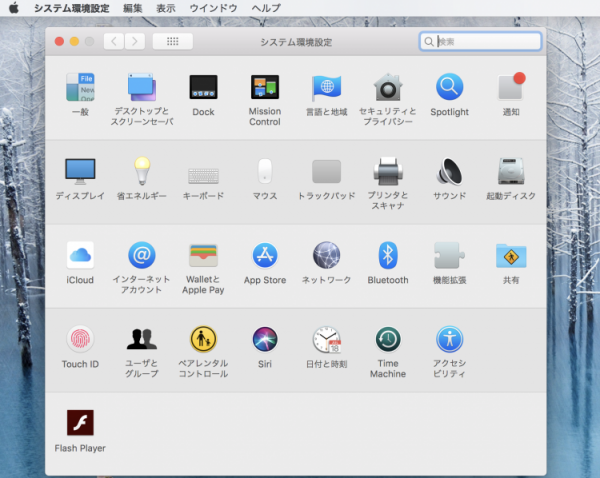Open the ヘルプ menu
The image size is (600, 478).
(266, 8)
